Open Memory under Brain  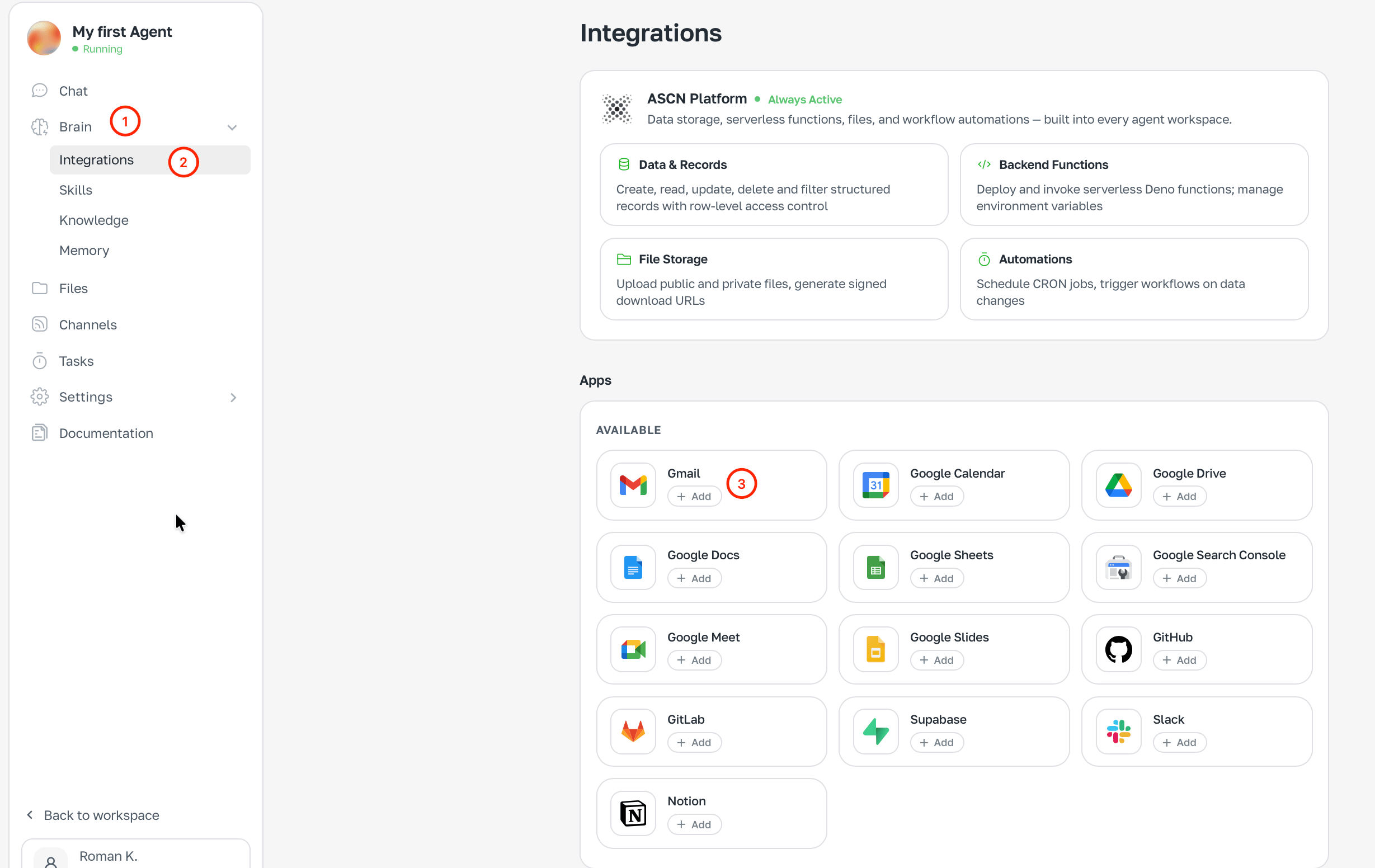tap(84, 251)
